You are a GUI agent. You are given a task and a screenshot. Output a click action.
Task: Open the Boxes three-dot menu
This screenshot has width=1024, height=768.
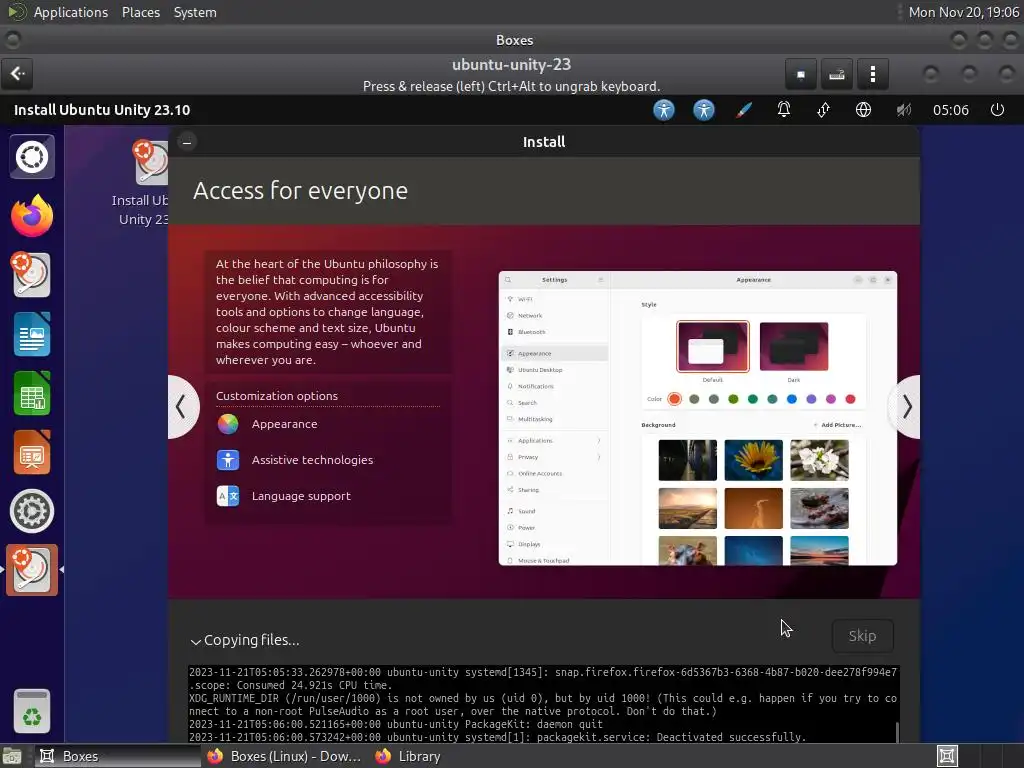[x=872, y=74]
